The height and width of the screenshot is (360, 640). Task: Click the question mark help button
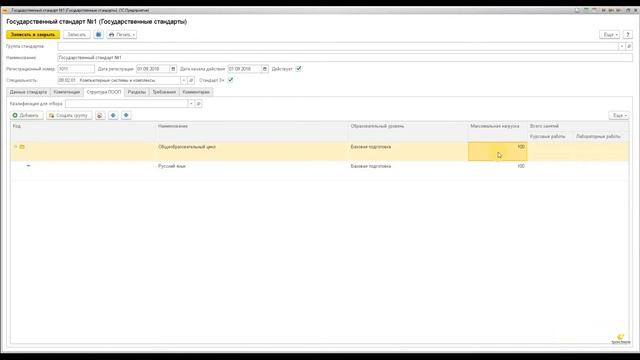(628, 35)
